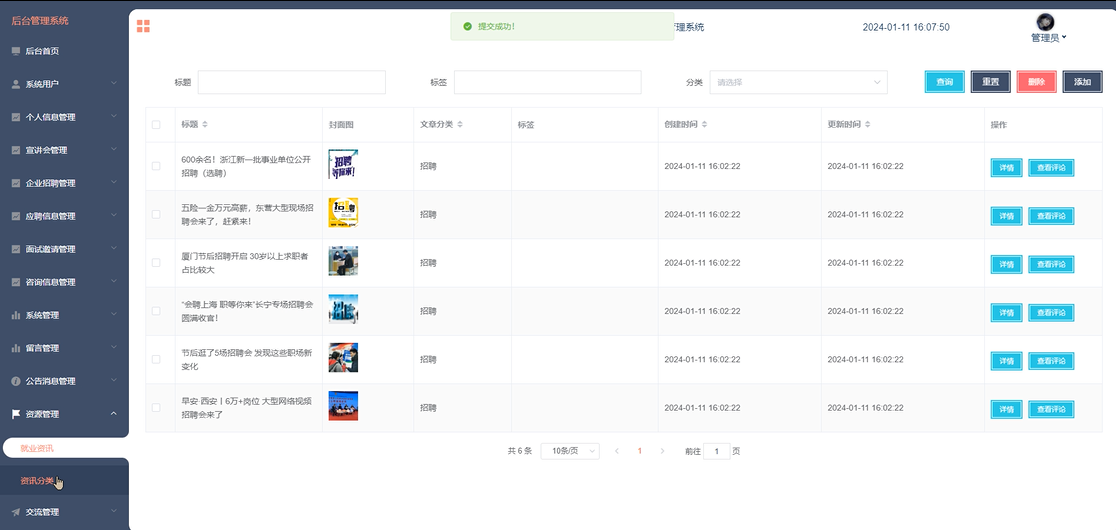Expand the 企业招聘管理 menu chevron
Screen dimensions: 1116x530
(114, 183)
